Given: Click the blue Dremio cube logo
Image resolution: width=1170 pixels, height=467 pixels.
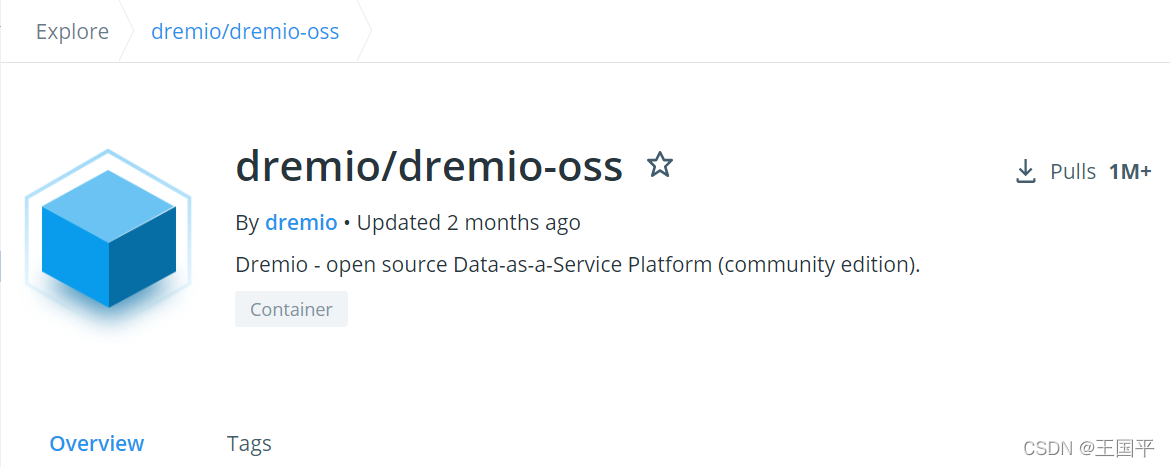Looking at the screenshot, I should (108, 238).
